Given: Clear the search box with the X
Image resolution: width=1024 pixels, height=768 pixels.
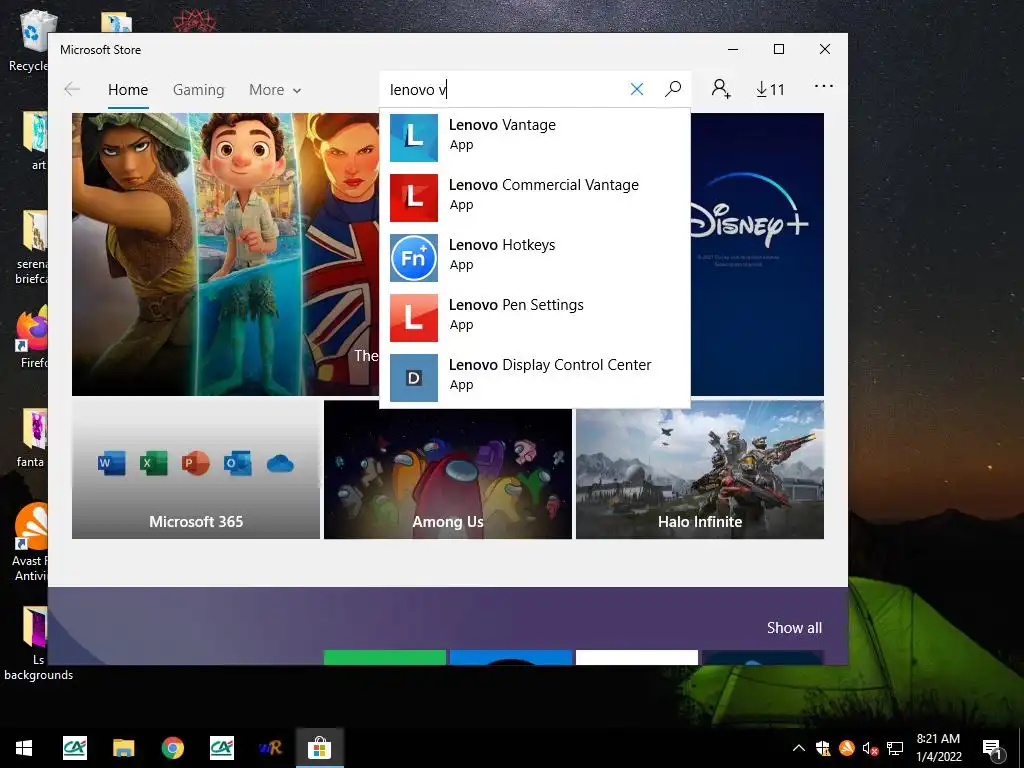Looking at the screenshot, I should click(x=637, y=89).
